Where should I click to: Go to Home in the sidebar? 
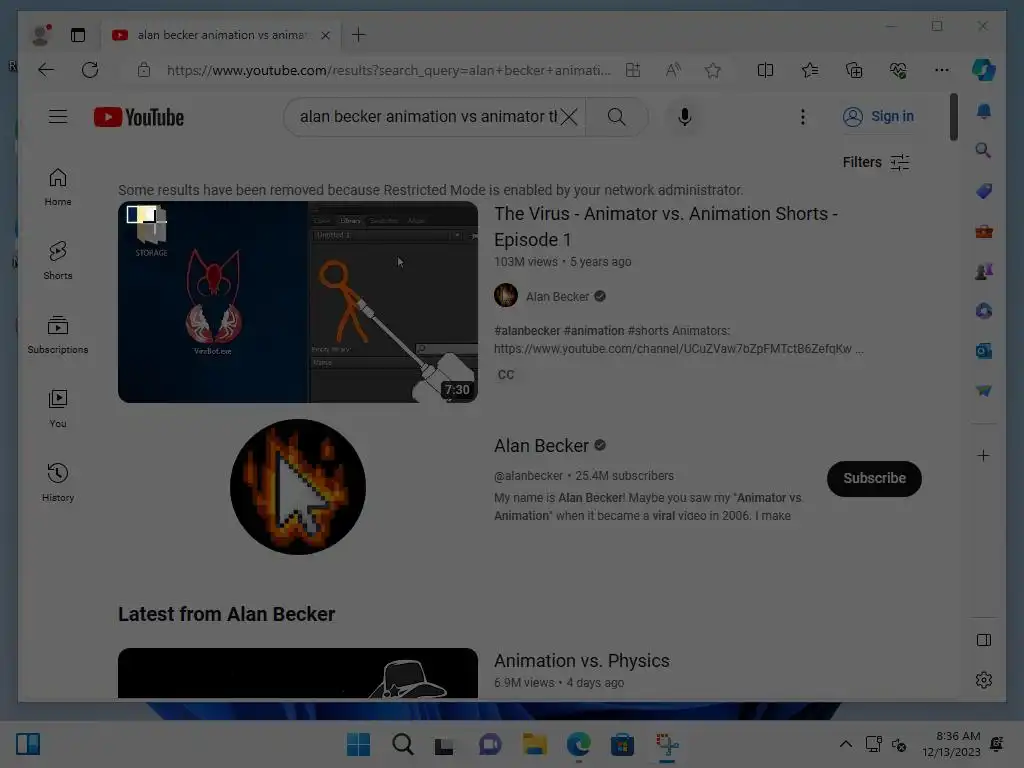coord(57,187)
